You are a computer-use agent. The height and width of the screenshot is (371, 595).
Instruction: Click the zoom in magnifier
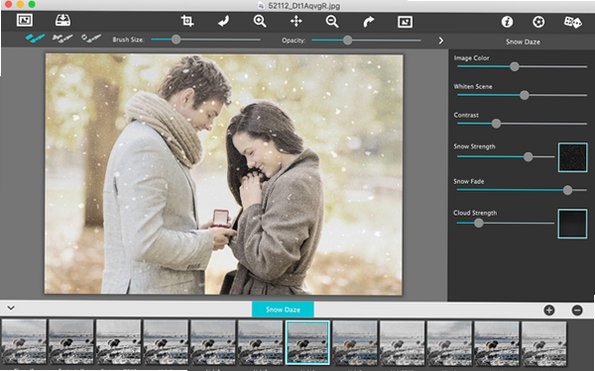260,21
